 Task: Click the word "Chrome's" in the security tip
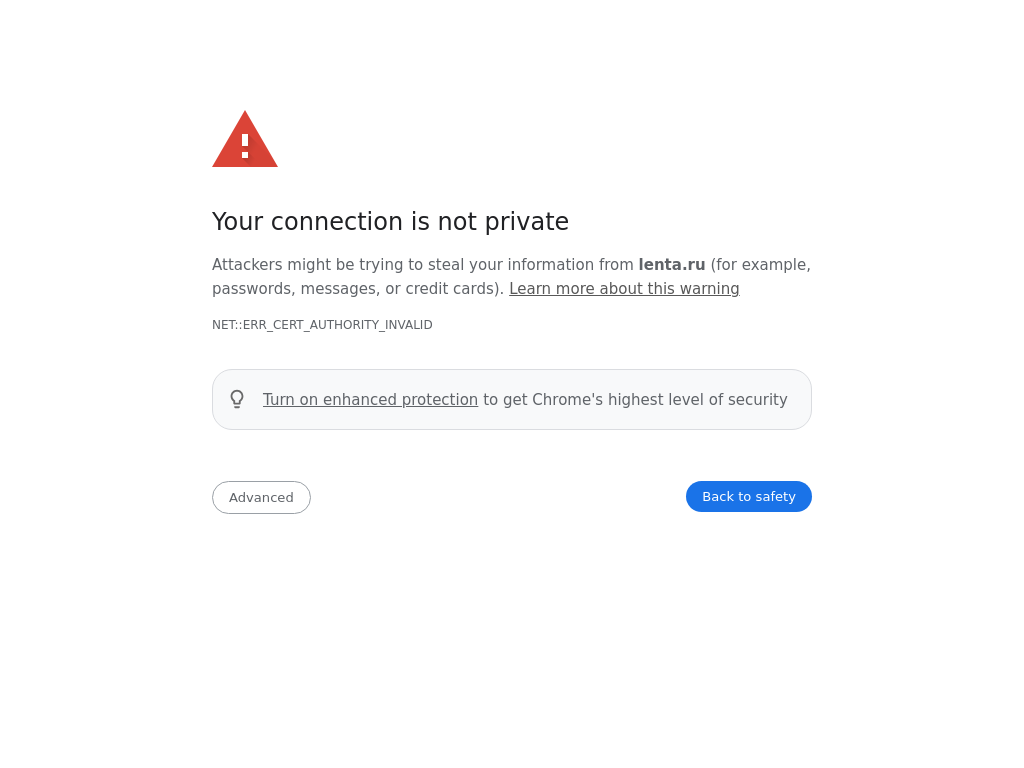coord(567,400)
